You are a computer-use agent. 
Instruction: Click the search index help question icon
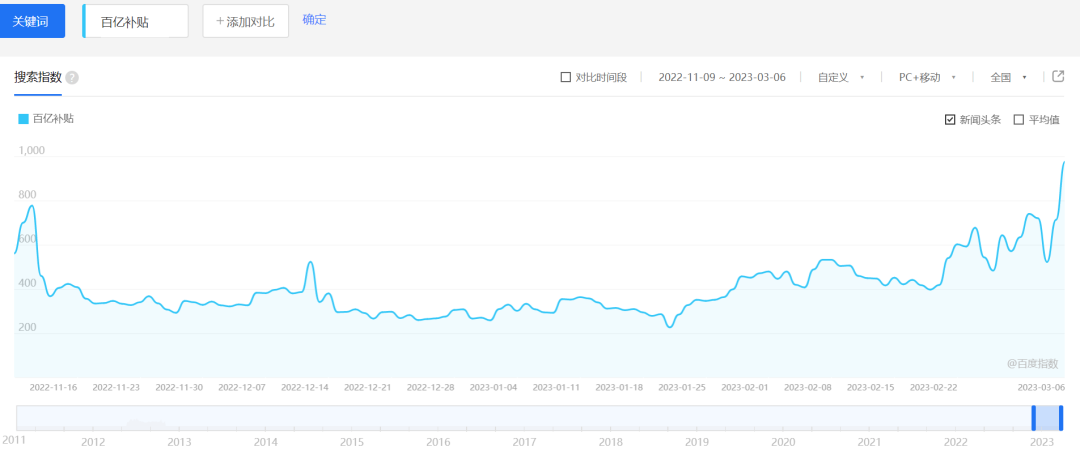pyautogui.click(x=72, y=78)
